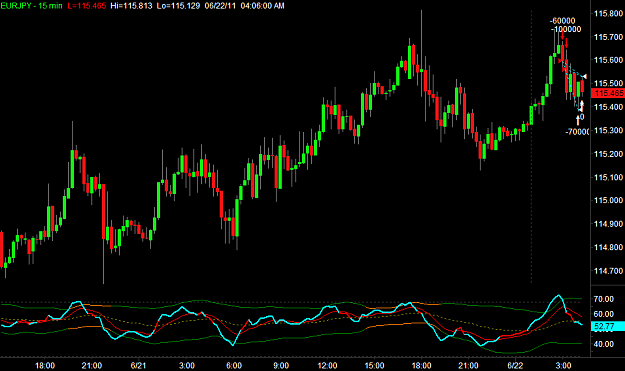Image resolution: width=625 pixels, height=371 pixels.
Task: Select the 06/22/11 date in header
Action: pyautogui.click(x=220, y=6)
